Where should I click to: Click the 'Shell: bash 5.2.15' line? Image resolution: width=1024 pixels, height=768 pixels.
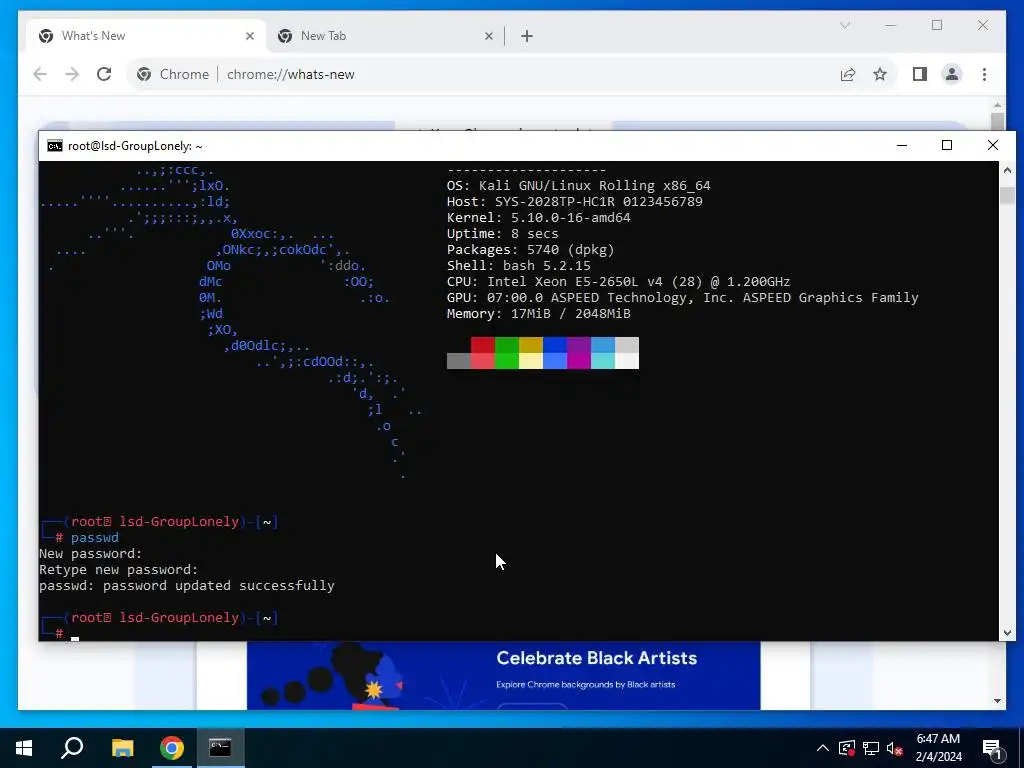point(519,266)
